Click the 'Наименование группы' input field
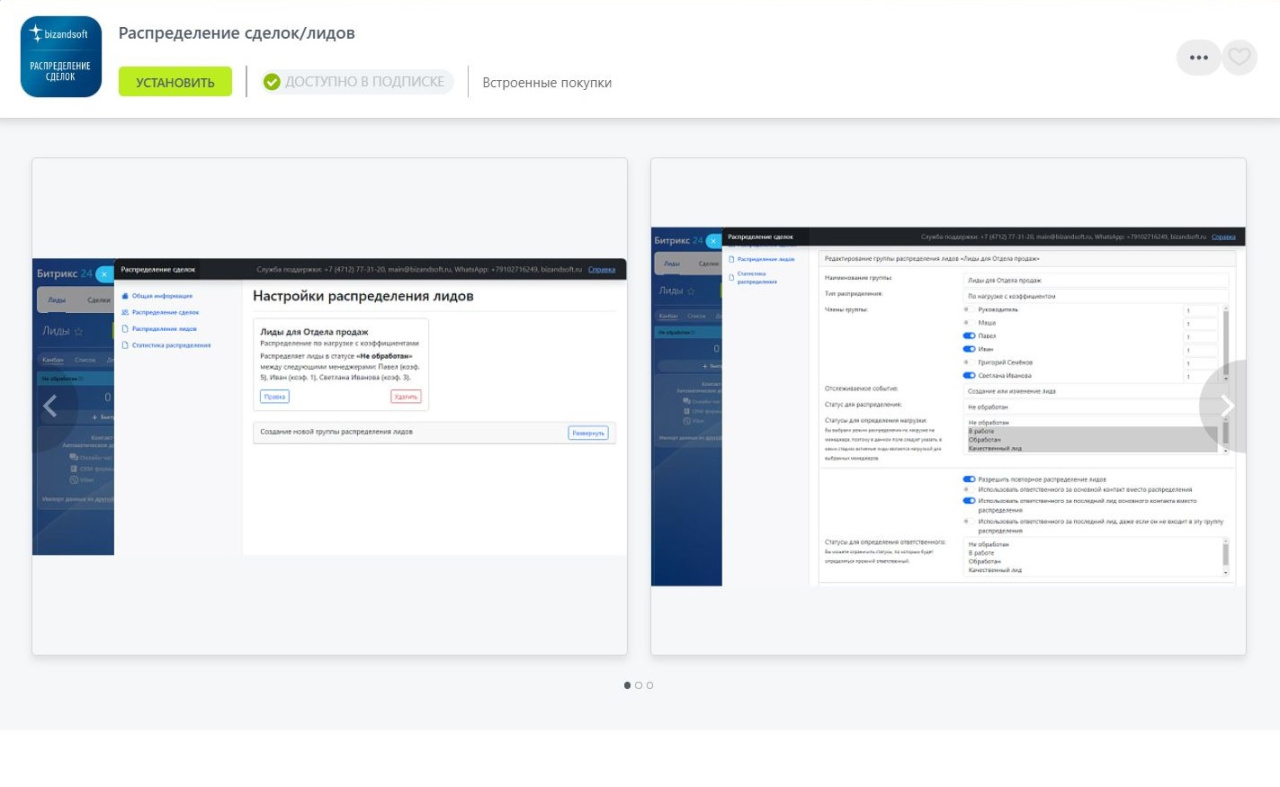 pyautogui.click(x=1095, y=280)
